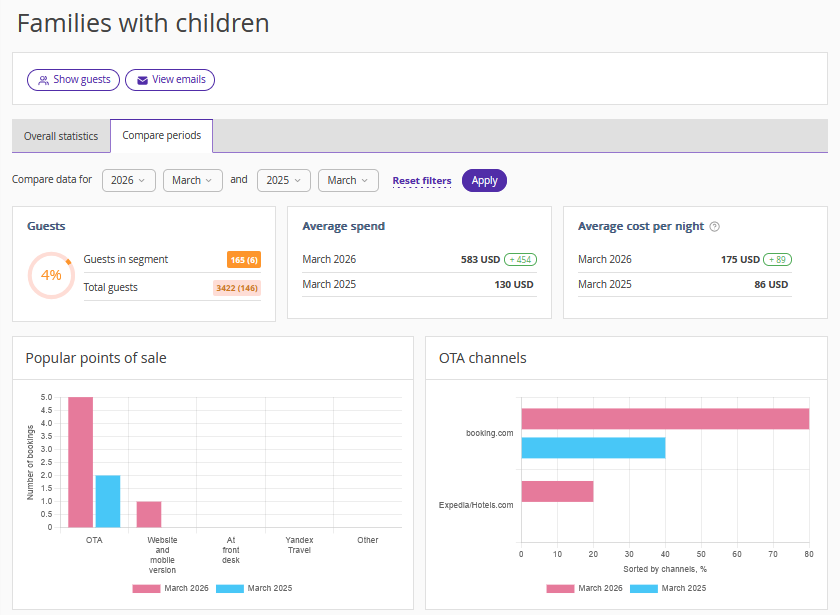Click the orange 165 (6) guests badge
840x615 pixels.
click(x=244, y=260)
